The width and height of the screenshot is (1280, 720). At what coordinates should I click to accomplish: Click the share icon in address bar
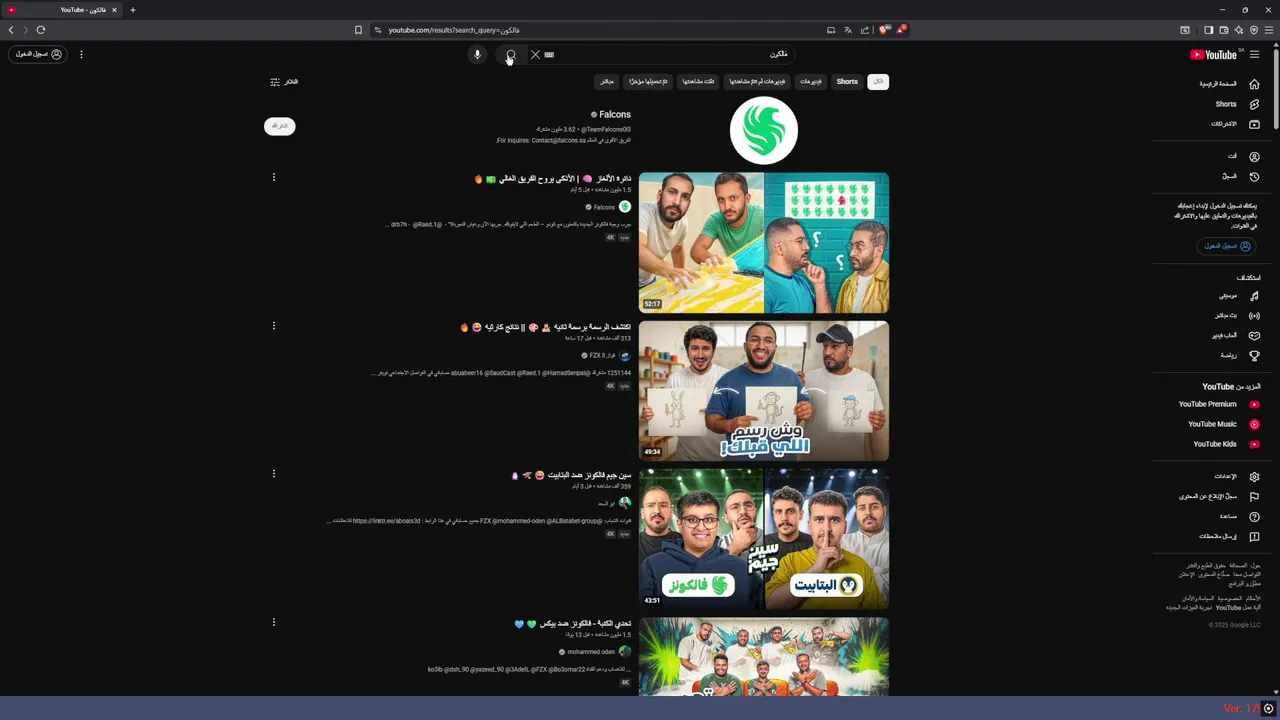(865, 30)
